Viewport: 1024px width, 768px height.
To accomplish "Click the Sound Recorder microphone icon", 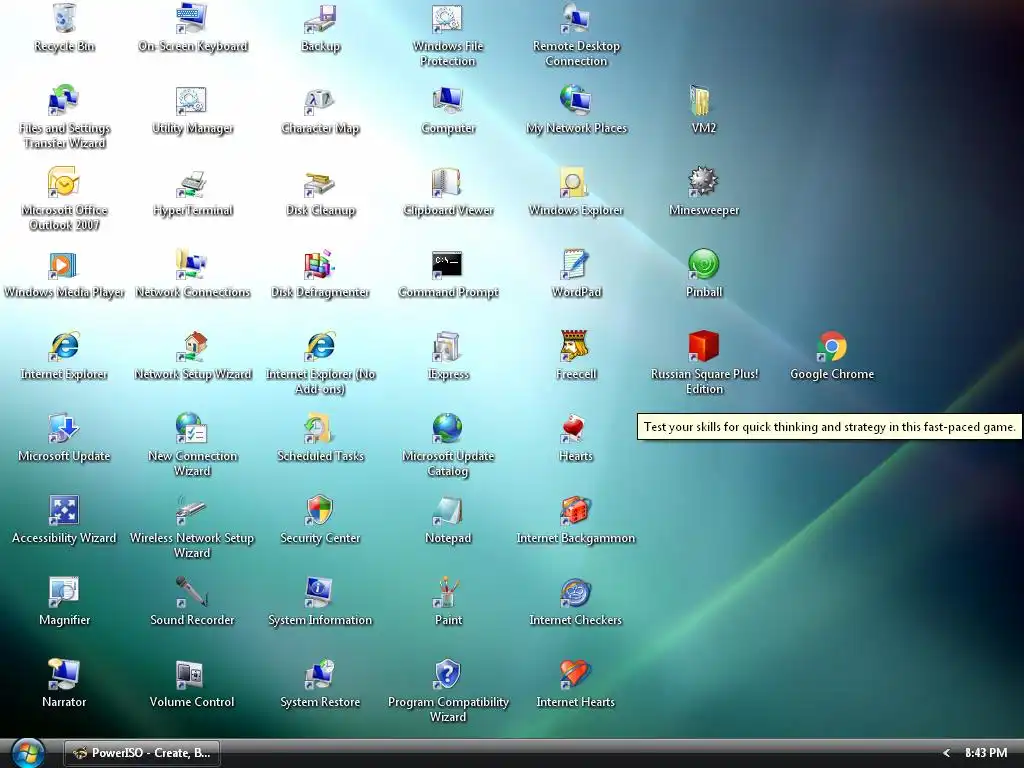I will [192, 592].
